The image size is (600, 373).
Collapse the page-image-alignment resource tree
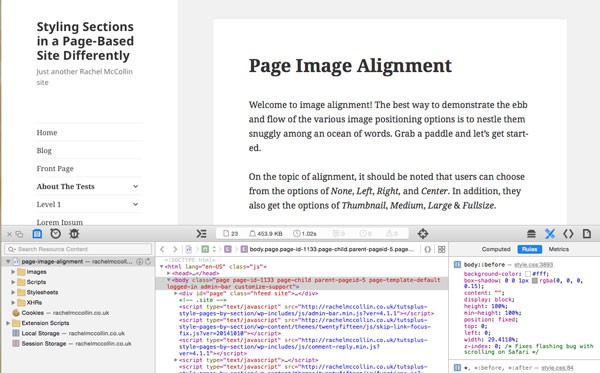[8, 262]
